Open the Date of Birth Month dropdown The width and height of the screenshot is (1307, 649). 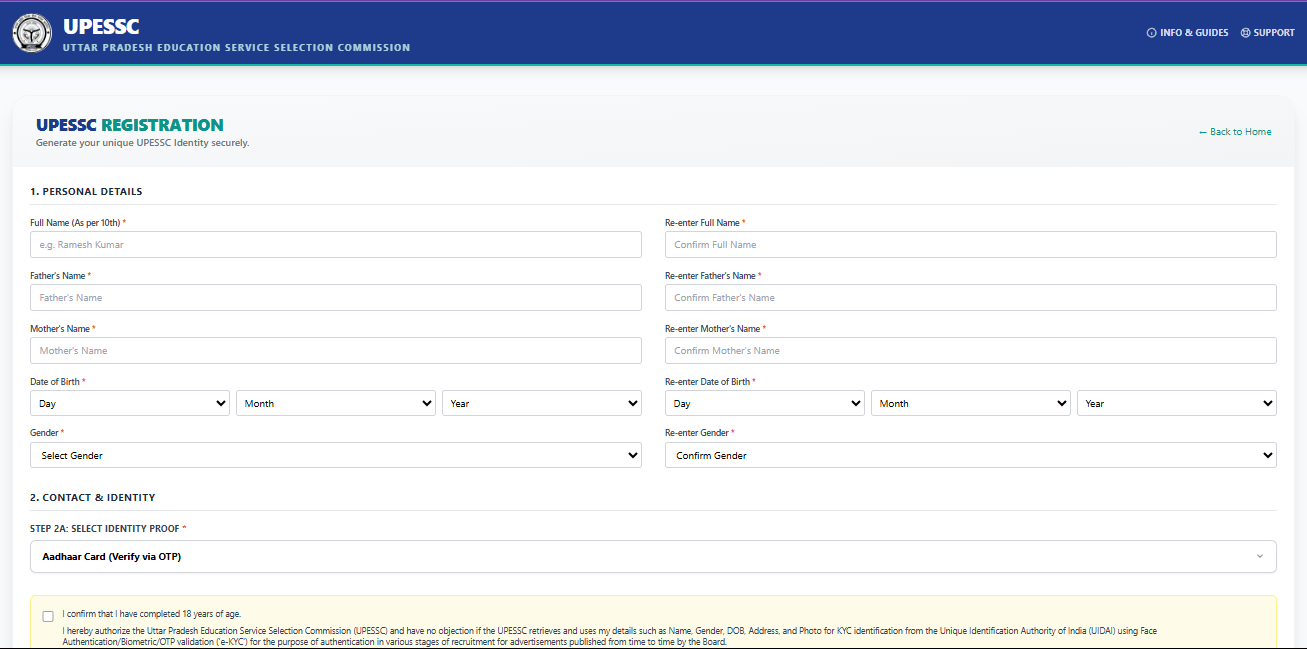pos(336,403)
